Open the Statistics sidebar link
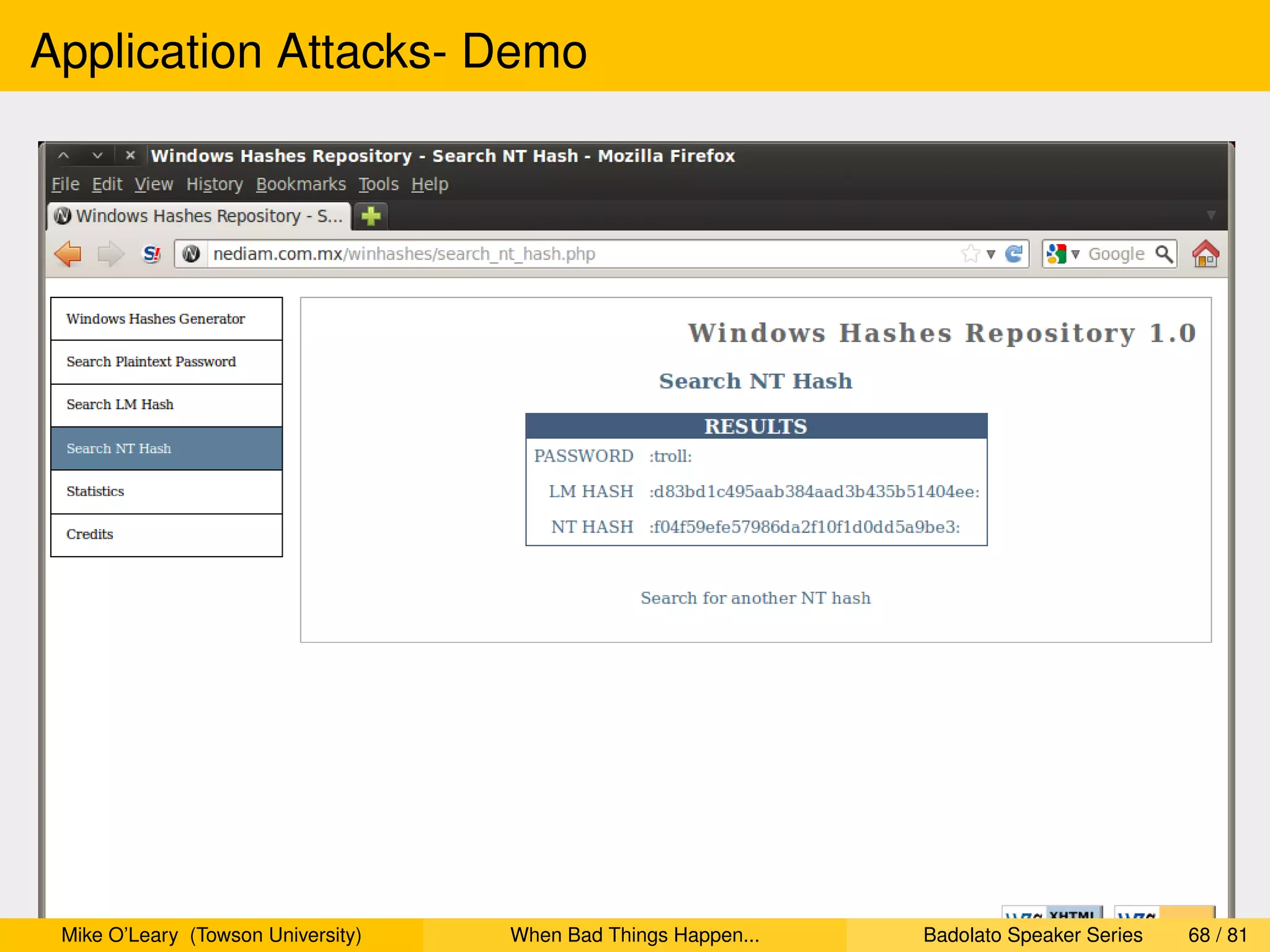Image resolution: width=1270 pixels, height=952 pixels. pos(166,491)
